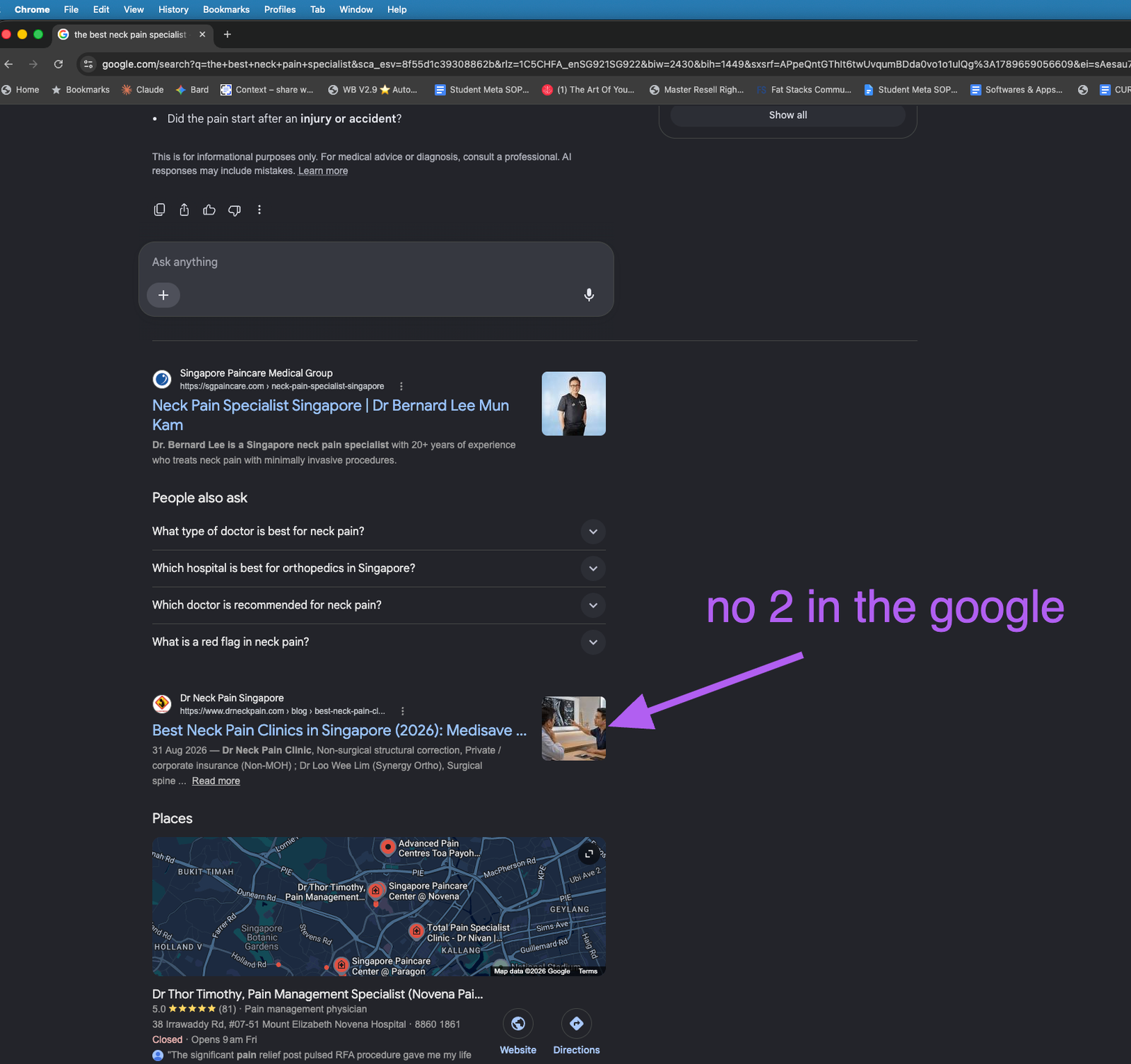The height and width of the screenshot is (1064, 1131).
Task: Expand "Which doctor is recommended for neck pain"
Action: pyautogui.click(x=379, y=605)
